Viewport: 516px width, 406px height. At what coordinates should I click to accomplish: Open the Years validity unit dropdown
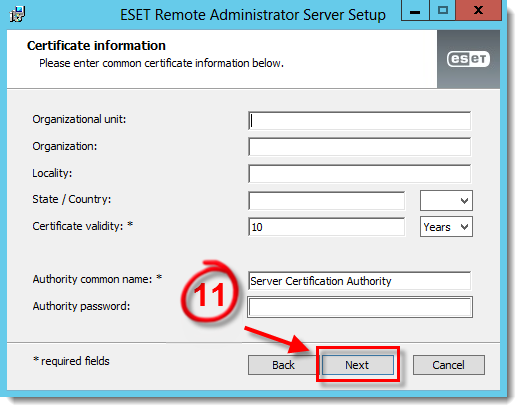pyautogui.click(x=446, y=227)
